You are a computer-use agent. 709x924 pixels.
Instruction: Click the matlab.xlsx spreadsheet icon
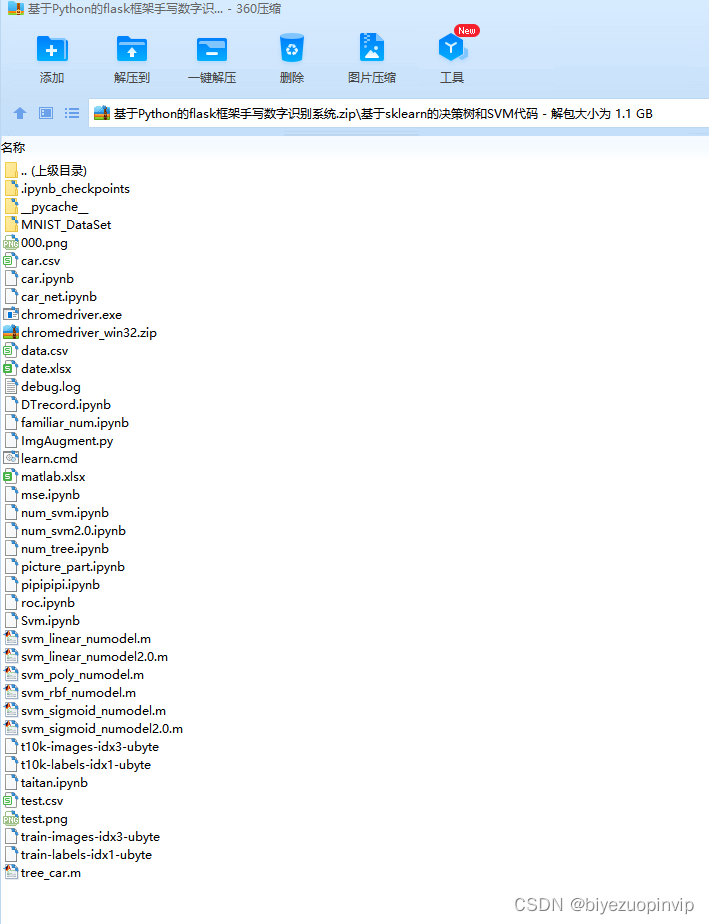pyautogui.click(x=11, y=477)
